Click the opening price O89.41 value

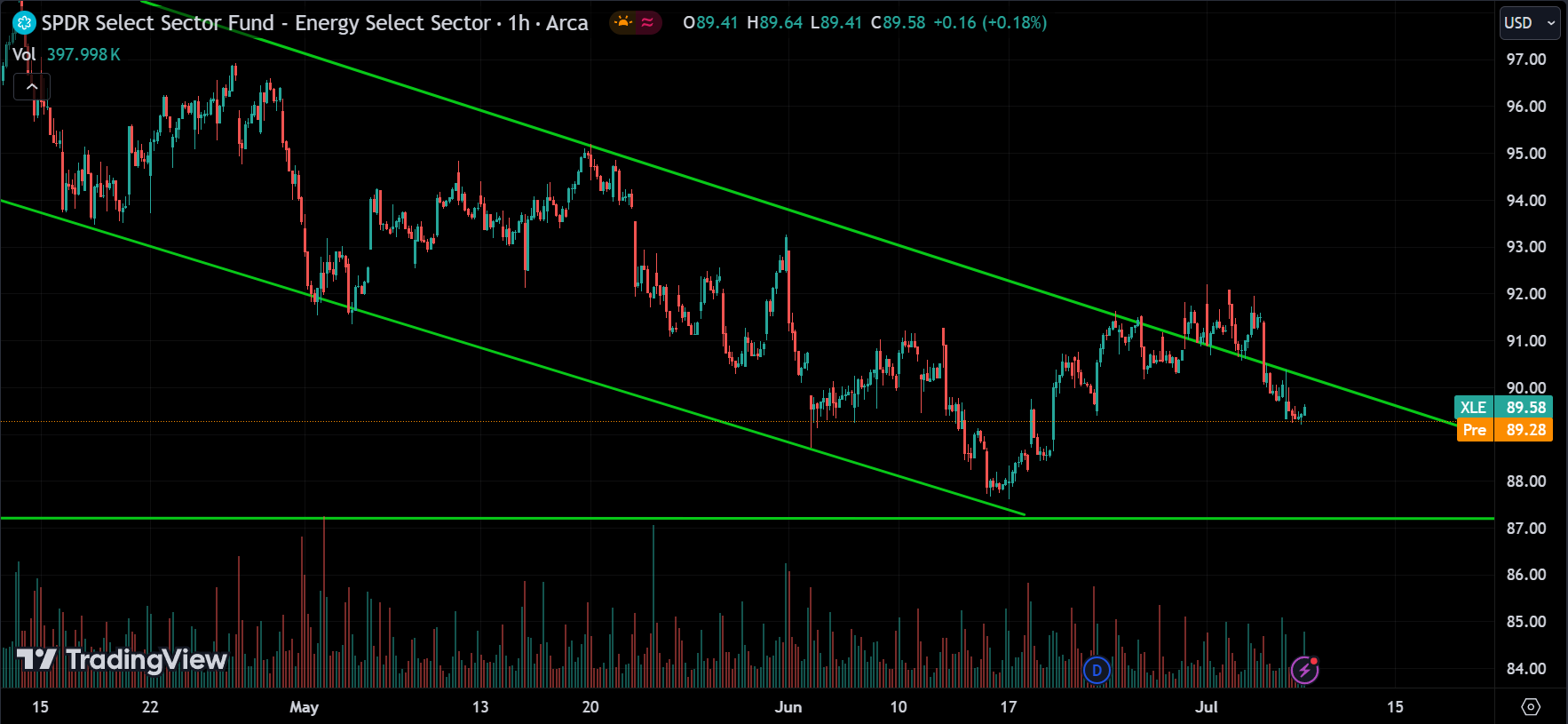click(710, 22)
